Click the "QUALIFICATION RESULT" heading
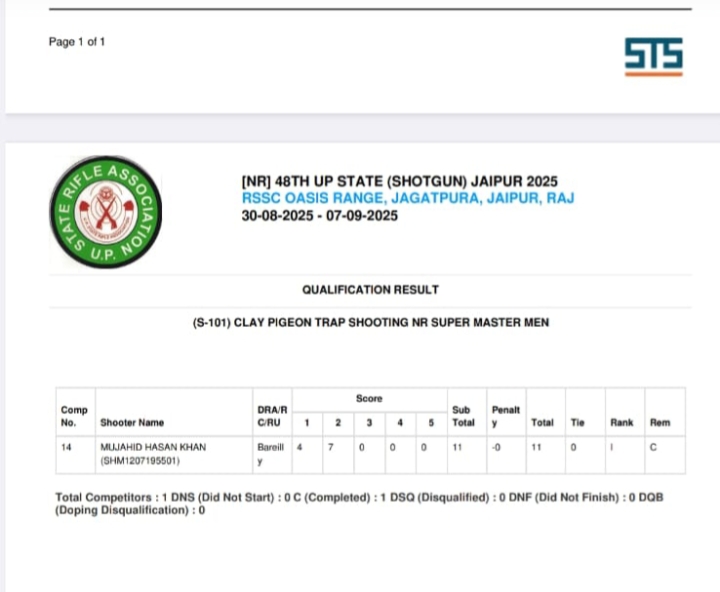The height and width of the screenshot is (592, 720). (370, 289)
